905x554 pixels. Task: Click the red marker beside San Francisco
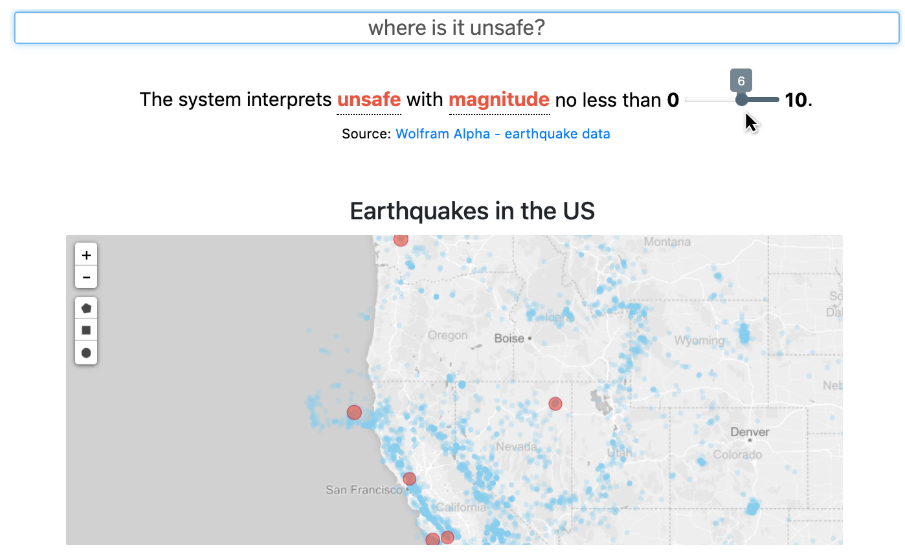coord(408,479)
